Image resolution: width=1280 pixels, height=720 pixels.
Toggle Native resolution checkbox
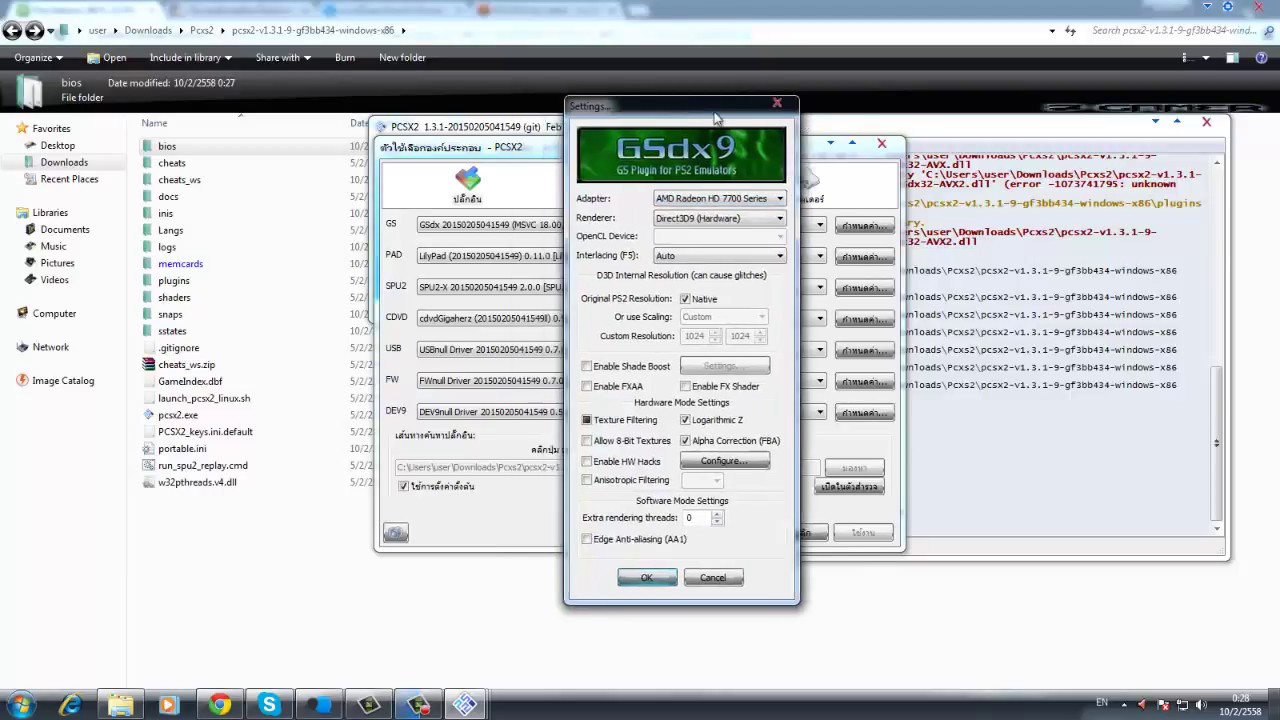pos(685,299)
